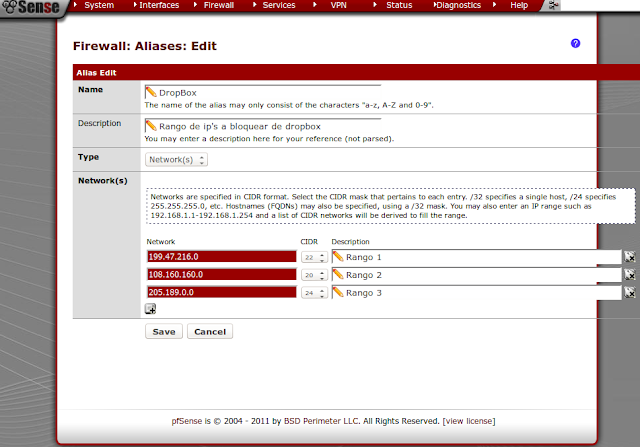Open the VPN menu
Viewport: 640px width, 447px height.
[x=338, y=5]
